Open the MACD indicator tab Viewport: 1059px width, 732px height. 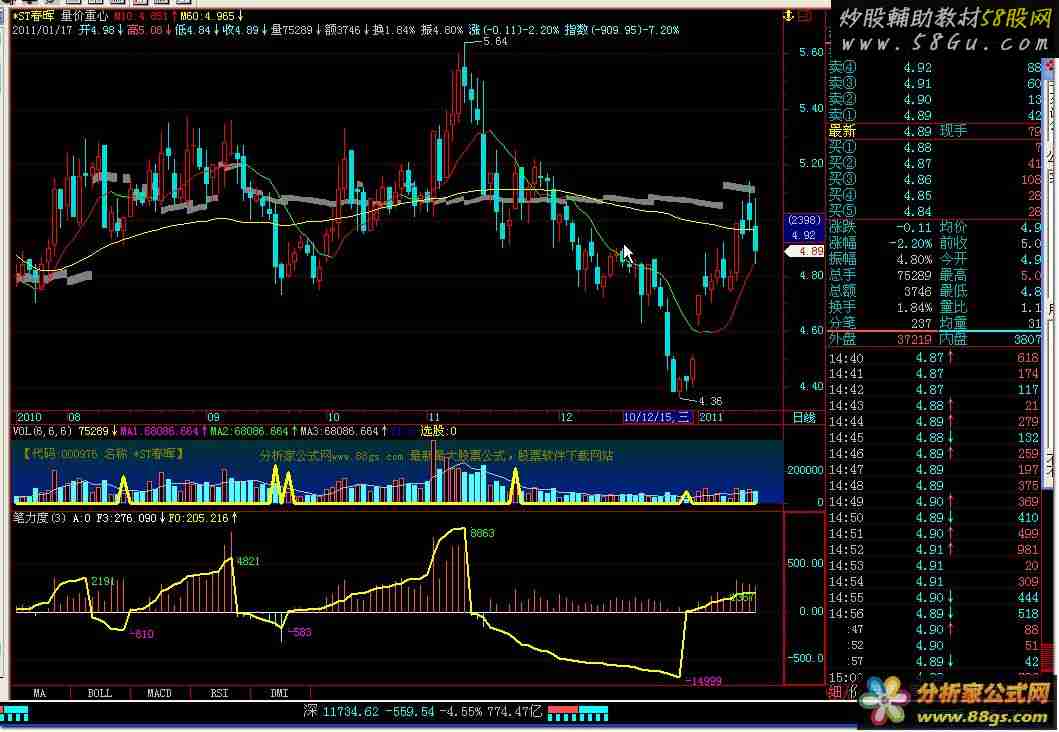(x=159, y=693)
